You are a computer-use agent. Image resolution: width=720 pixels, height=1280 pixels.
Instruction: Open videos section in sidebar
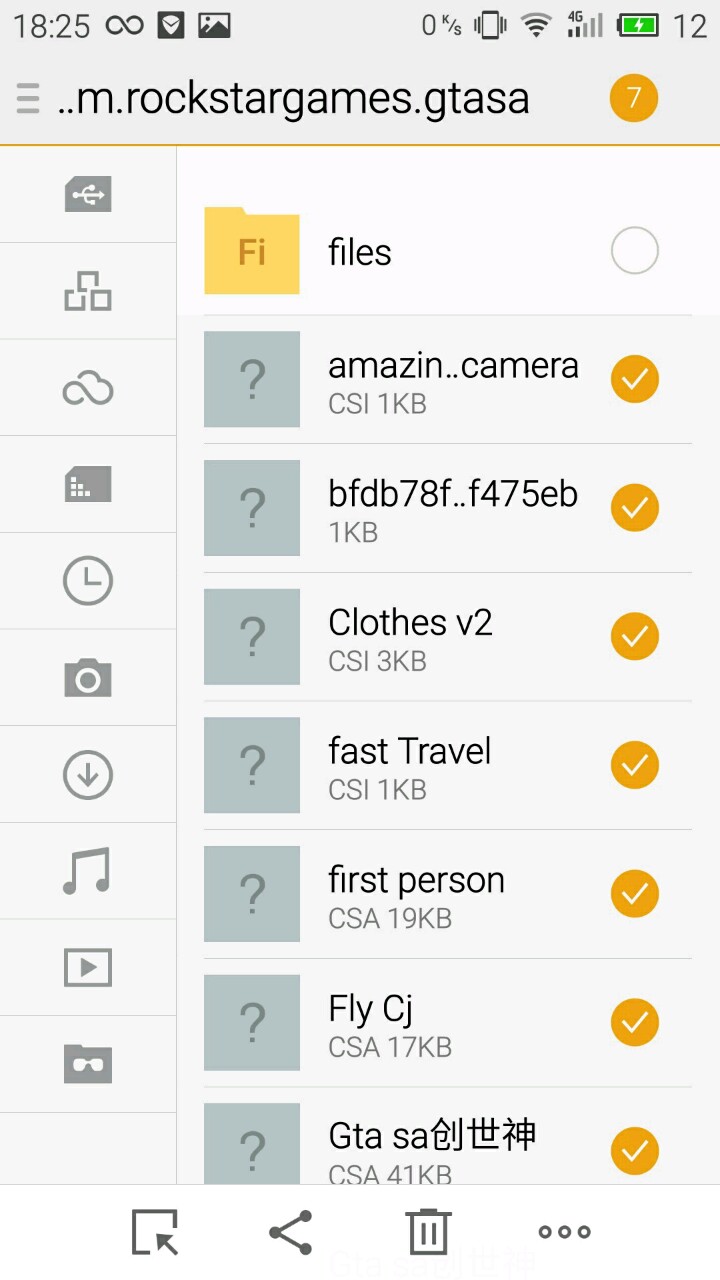tap(88, 968)
